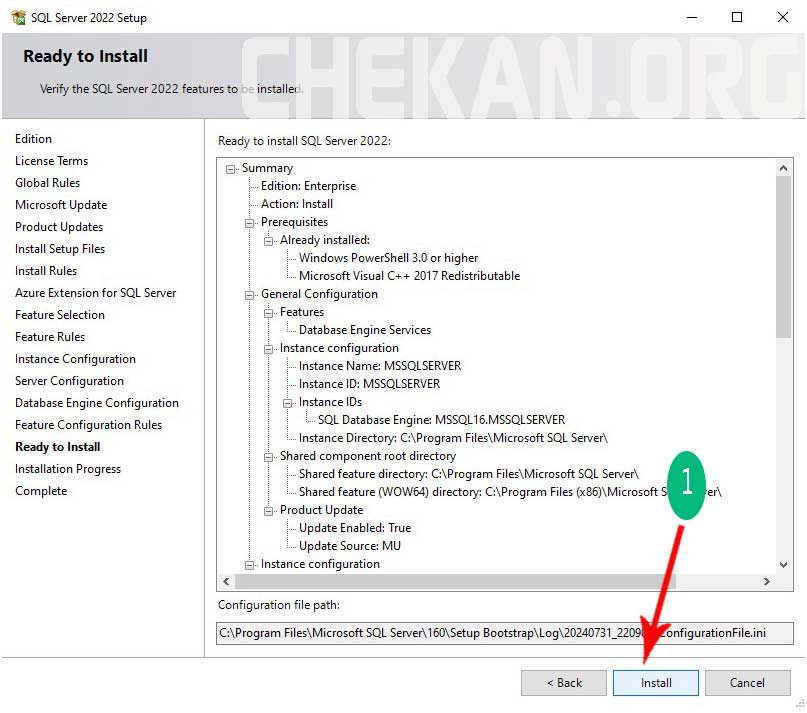The height and width of the screenshot is (713, 807).
Task: Click the configuration file path field
Action: click(505, 633)
